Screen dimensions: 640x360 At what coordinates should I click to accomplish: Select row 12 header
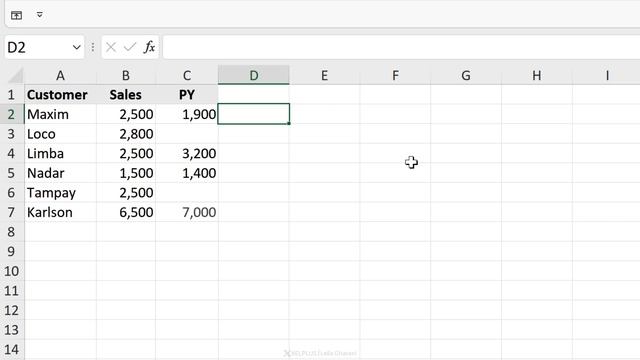click(11, 310)
